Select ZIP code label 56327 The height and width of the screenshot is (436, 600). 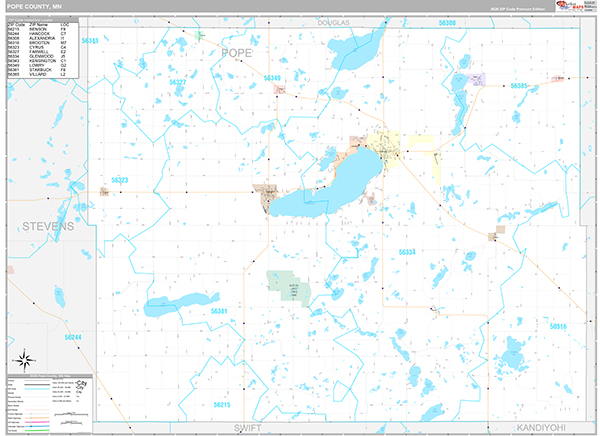click(178, 82)
